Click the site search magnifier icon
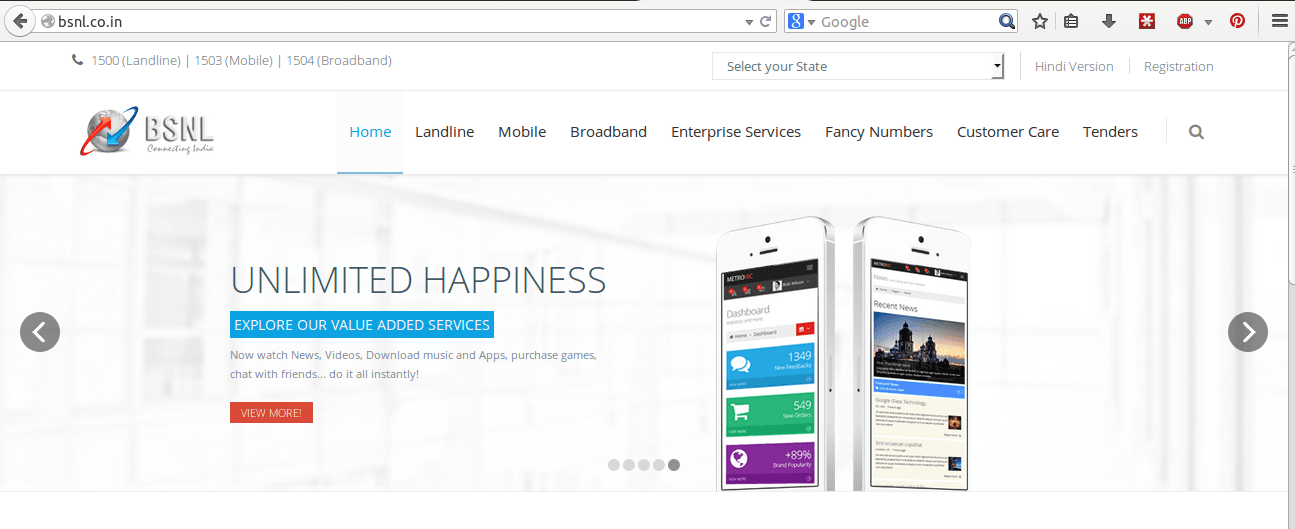 (1196, 132)
